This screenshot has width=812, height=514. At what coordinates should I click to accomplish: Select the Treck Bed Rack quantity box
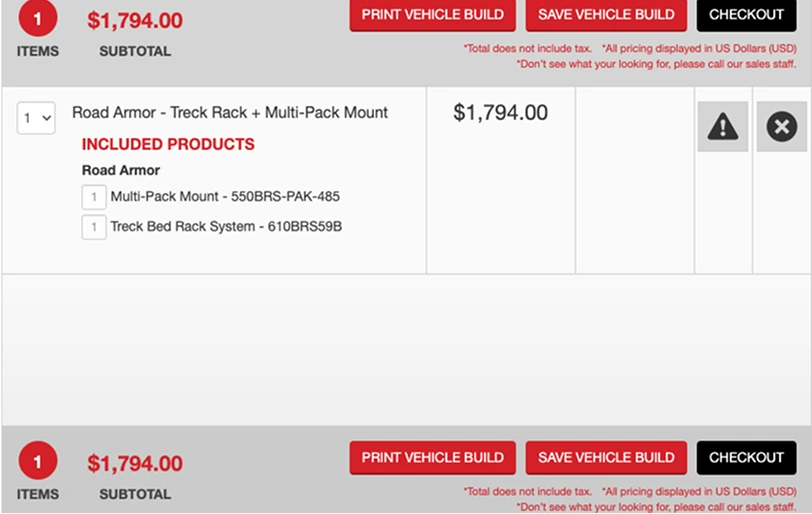[94, 227]
